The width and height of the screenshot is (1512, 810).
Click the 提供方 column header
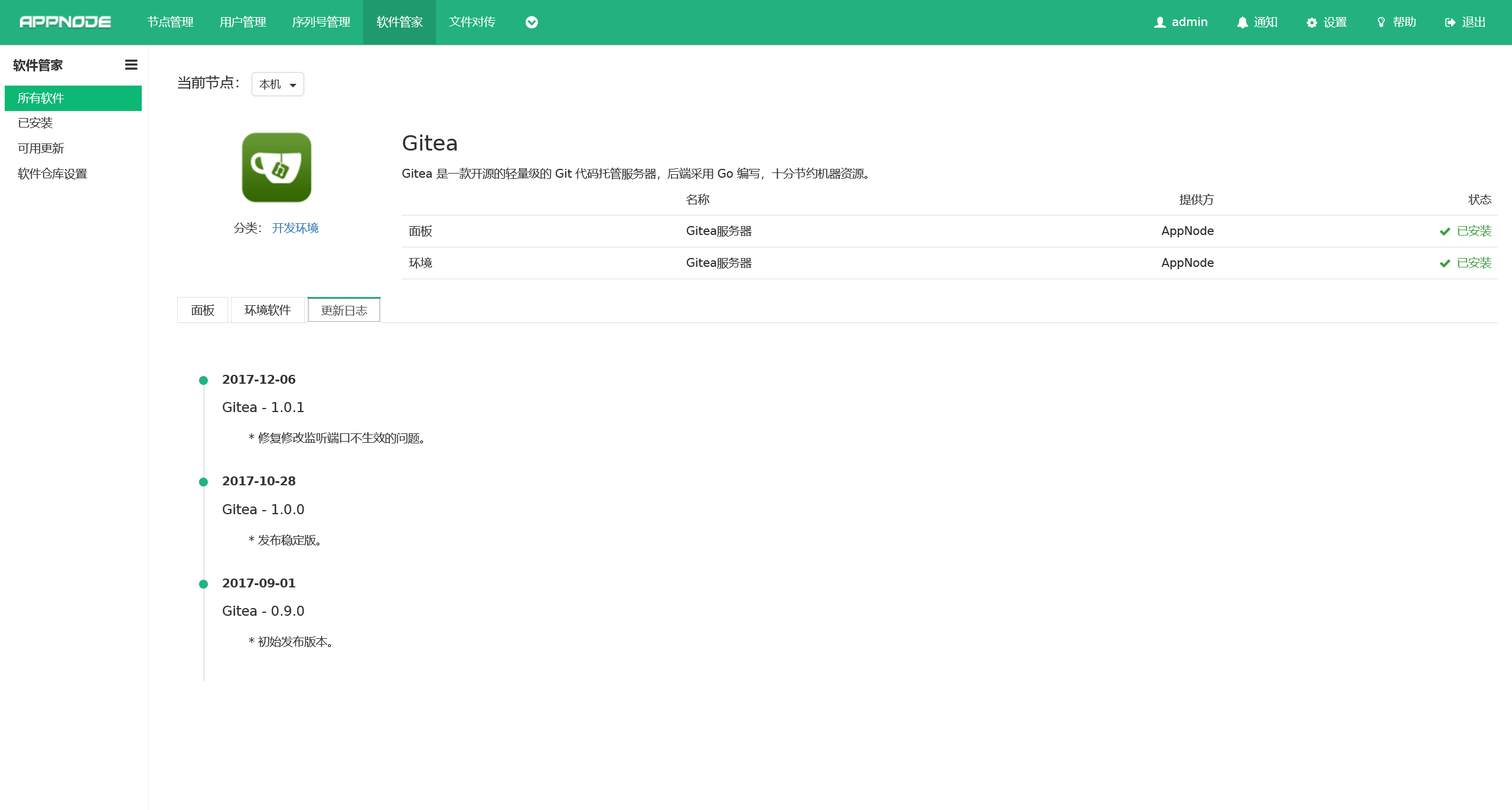click(1197, 200)
